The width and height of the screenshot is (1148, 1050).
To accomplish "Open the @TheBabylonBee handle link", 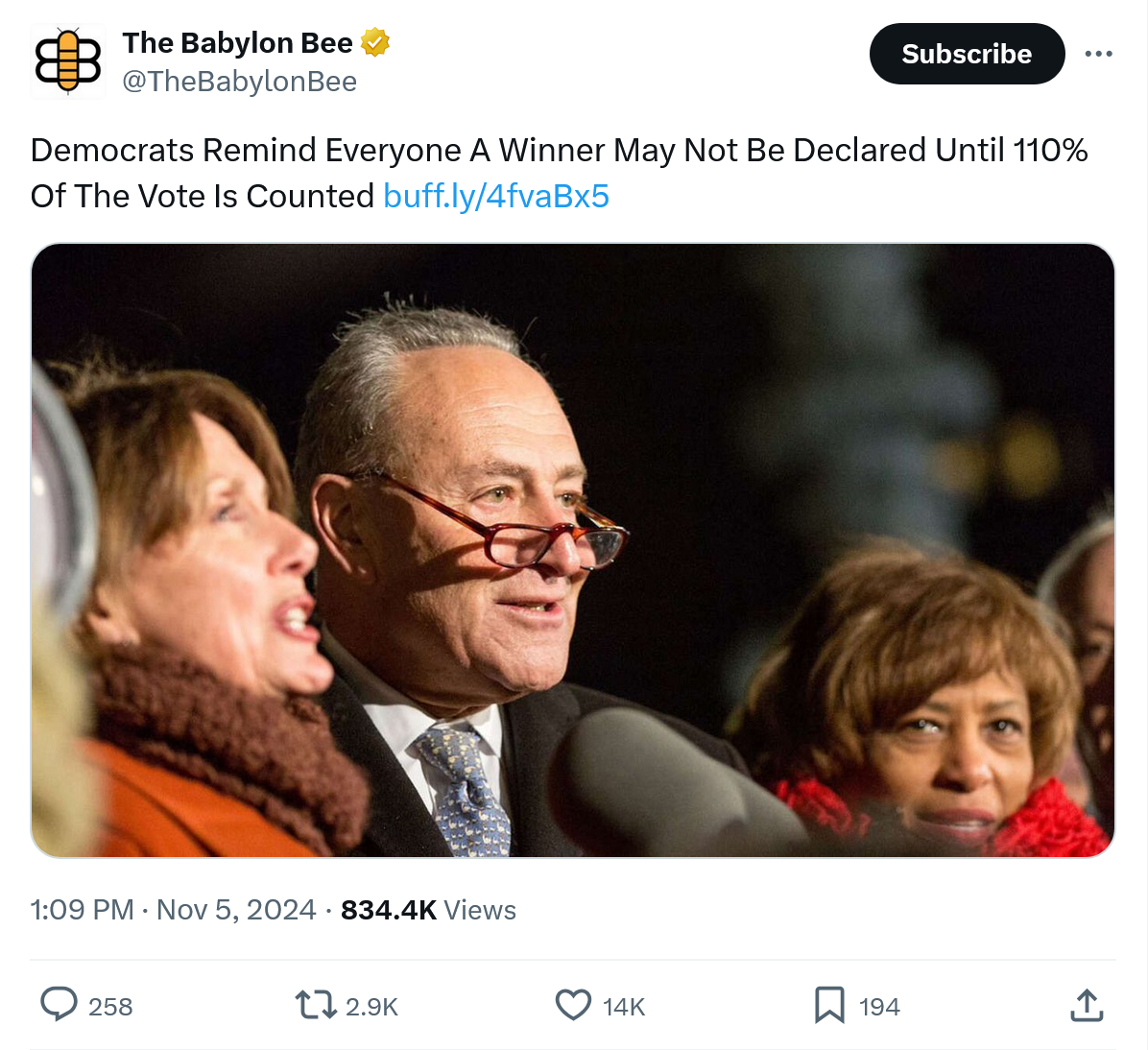I will [239, 82].
